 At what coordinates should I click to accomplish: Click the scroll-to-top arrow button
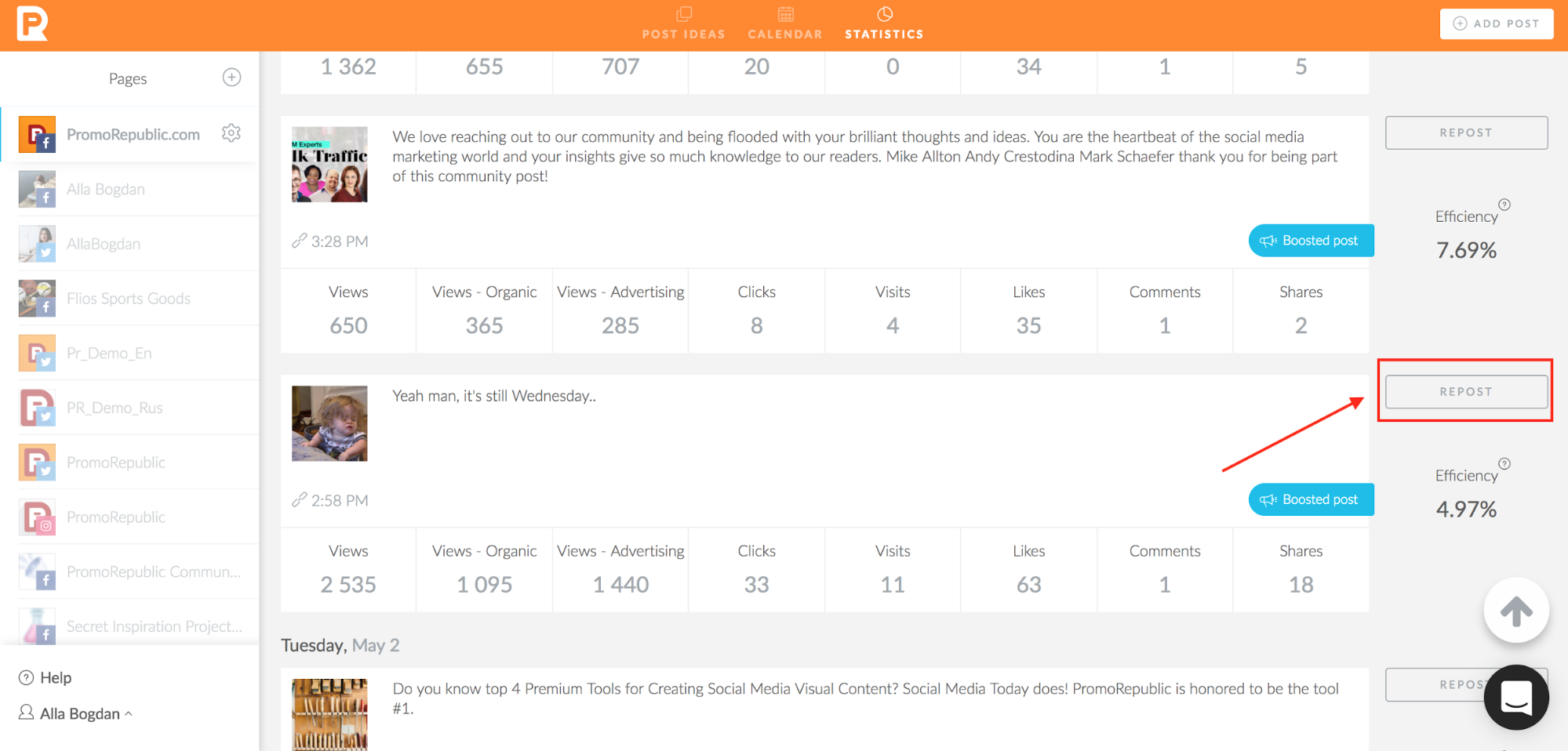click(x=1516, y=611)
